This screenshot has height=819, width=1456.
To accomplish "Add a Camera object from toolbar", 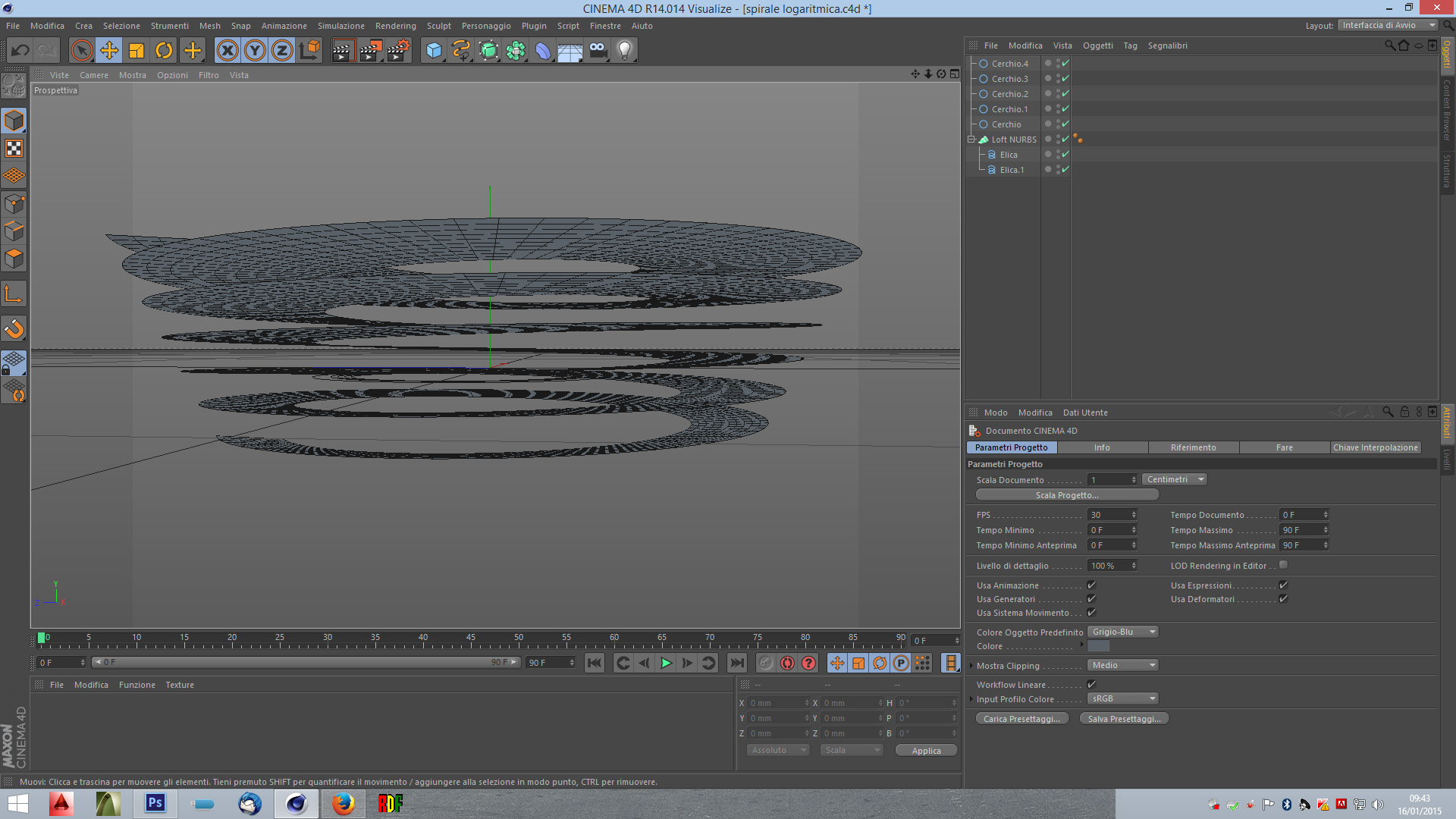I will coord(598,51).
